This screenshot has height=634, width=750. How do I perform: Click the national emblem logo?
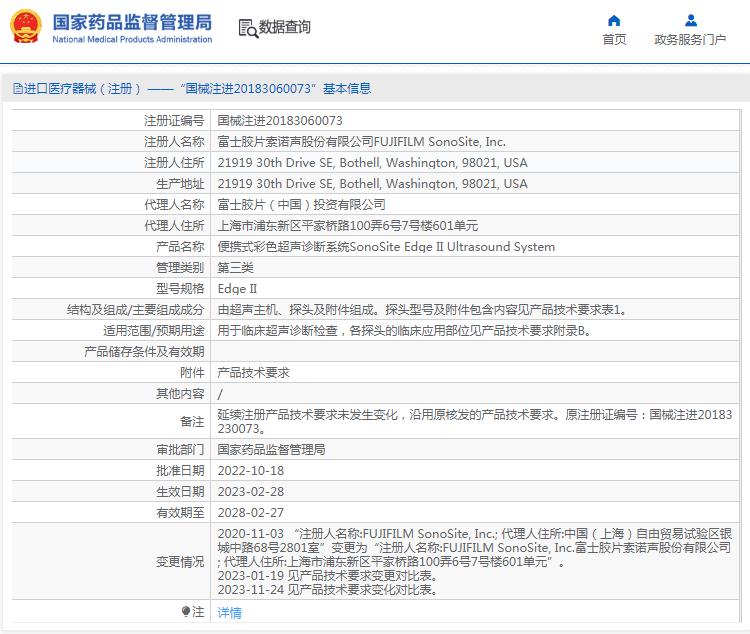[x=26, y=27]
